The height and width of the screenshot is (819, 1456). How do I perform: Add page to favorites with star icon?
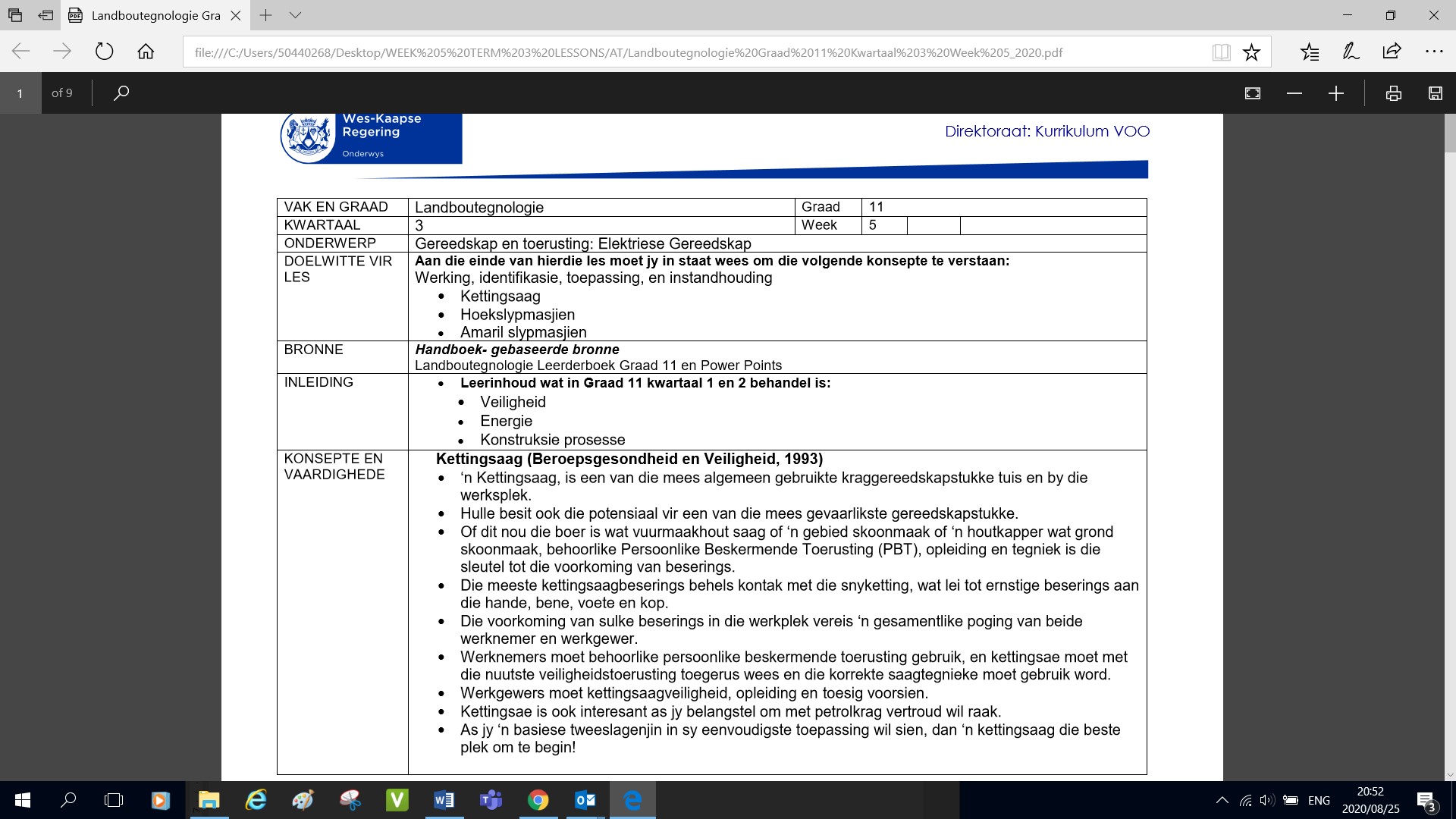pos(1251,52)
